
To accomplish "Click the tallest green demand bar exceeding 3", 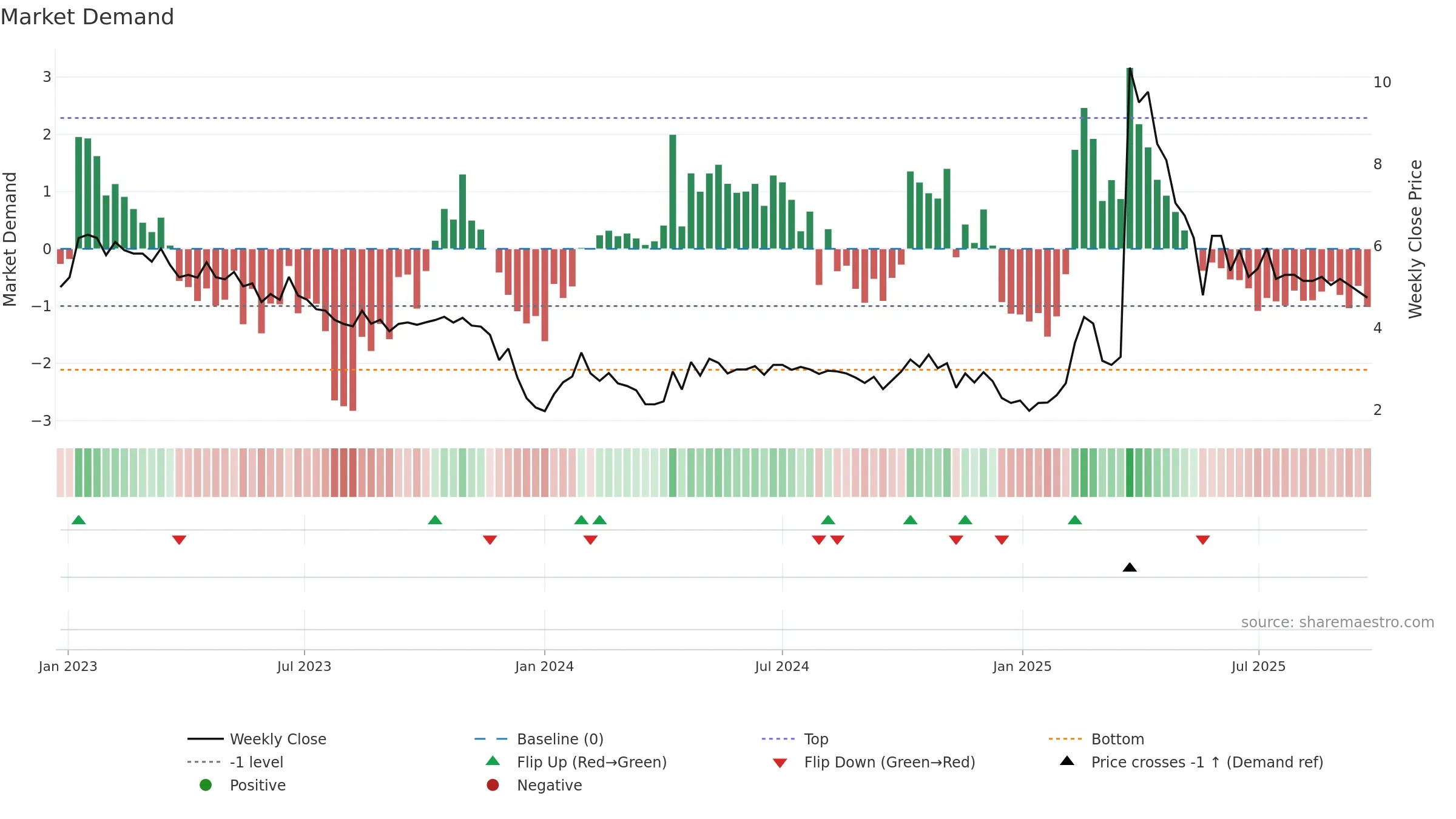I will 1130,158.
